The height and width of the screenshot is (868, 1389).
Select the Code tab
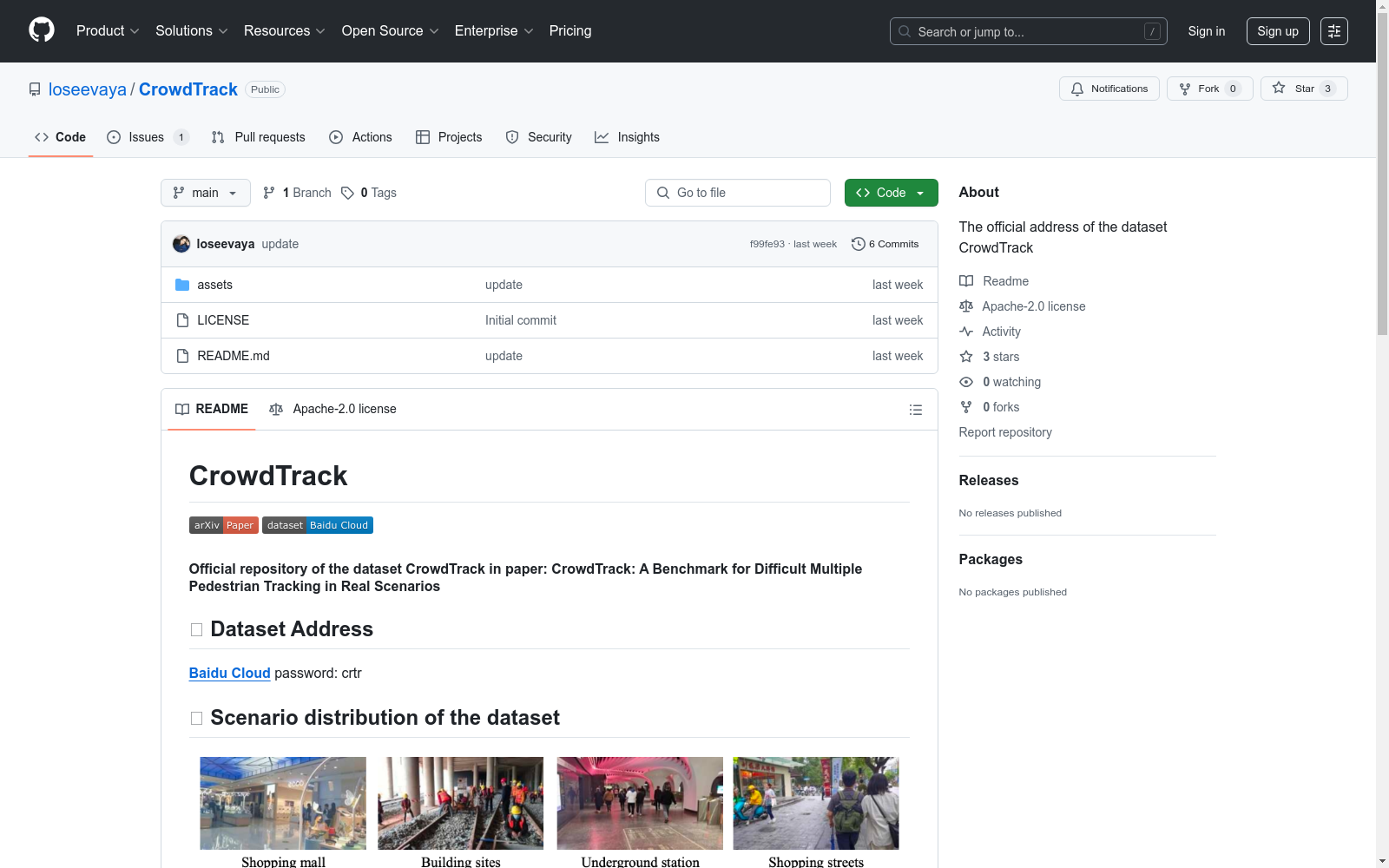tap(61, 137)
